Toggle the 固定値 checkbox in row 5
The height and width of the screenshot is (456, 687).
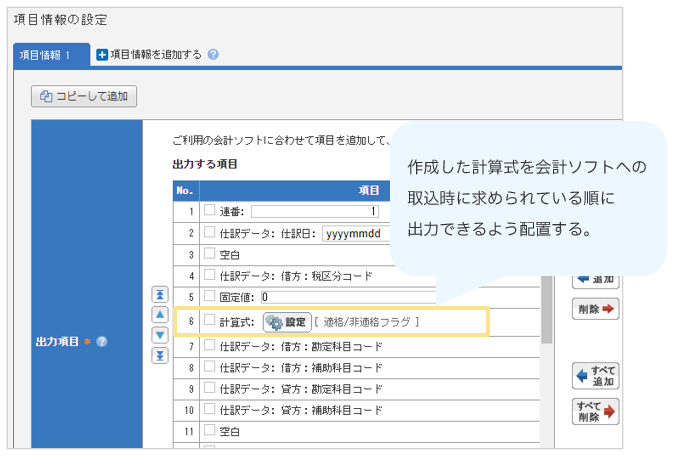(x=210, y=296)
